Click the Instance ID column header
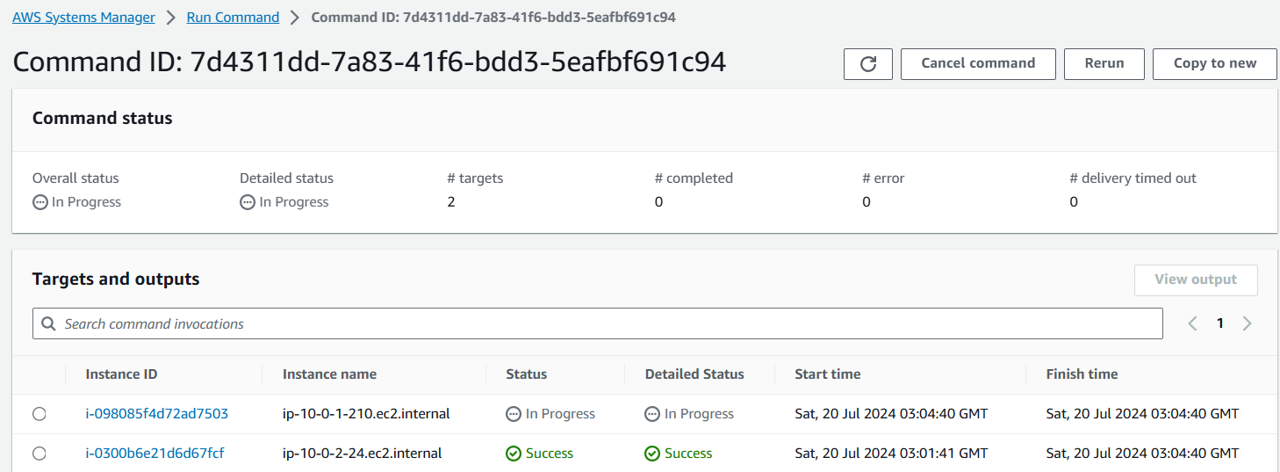 (121, 374)
